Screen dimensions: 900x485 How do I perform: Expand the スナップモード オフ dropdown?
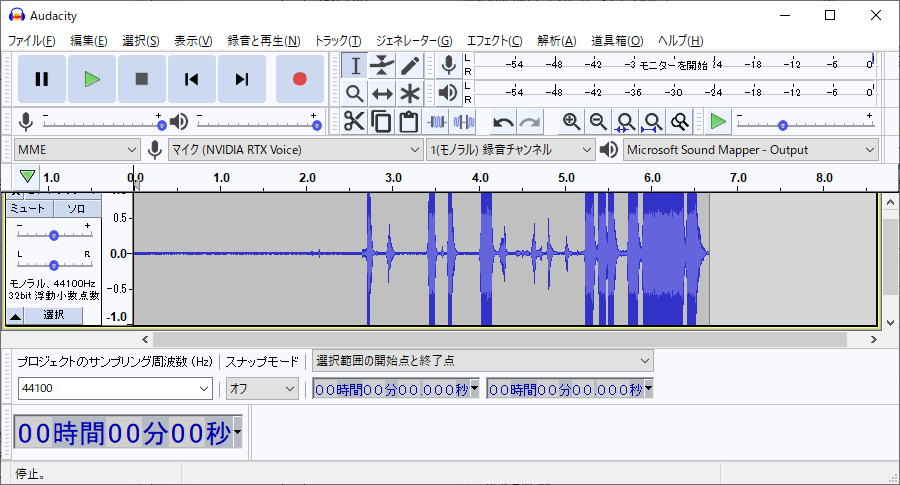[x=262, y=388]
